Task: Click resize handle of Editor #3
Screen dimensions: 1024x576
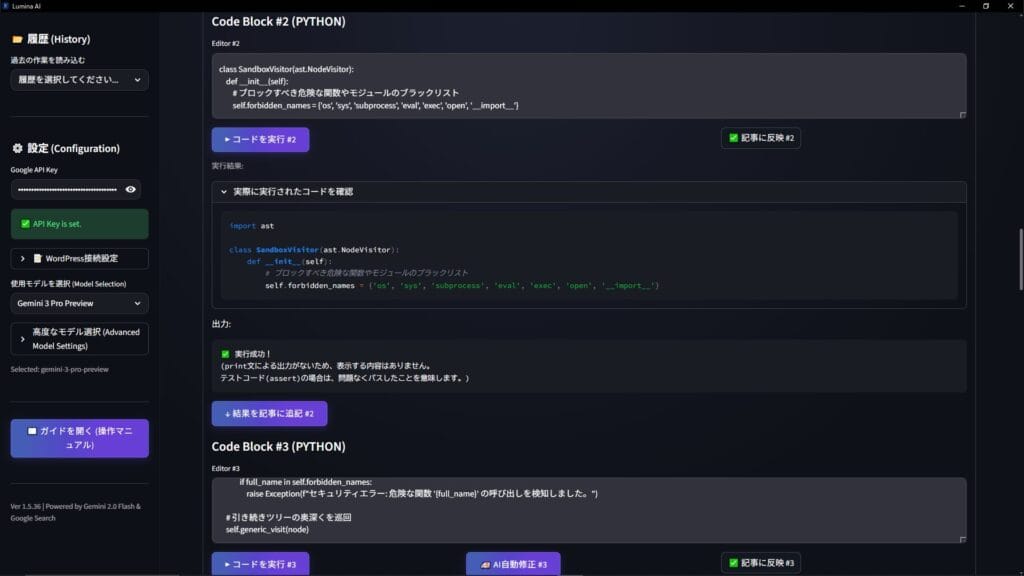Action: pyautogui.click(x=962, y=539)
